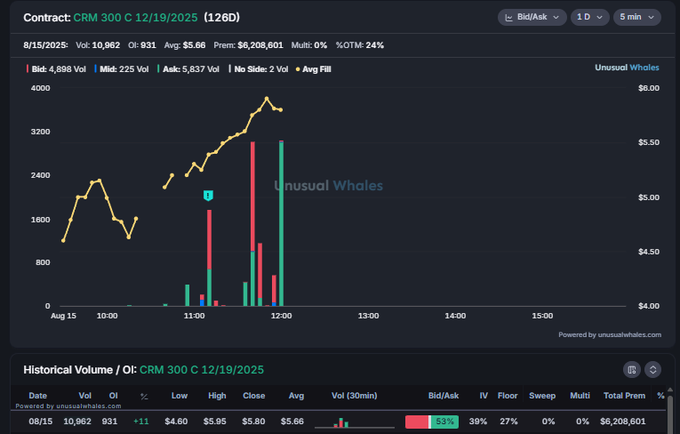Click the percent change column header icon
The width and height of the screenshot is (680, 434).
click(x=144, y=396)
